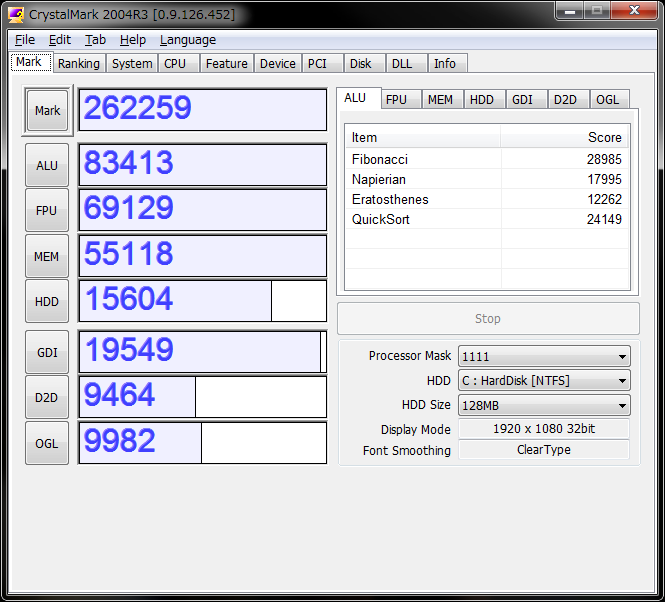Switch to the Disk tab
This screenshot has width=665, height=602.
pos(360,63)
